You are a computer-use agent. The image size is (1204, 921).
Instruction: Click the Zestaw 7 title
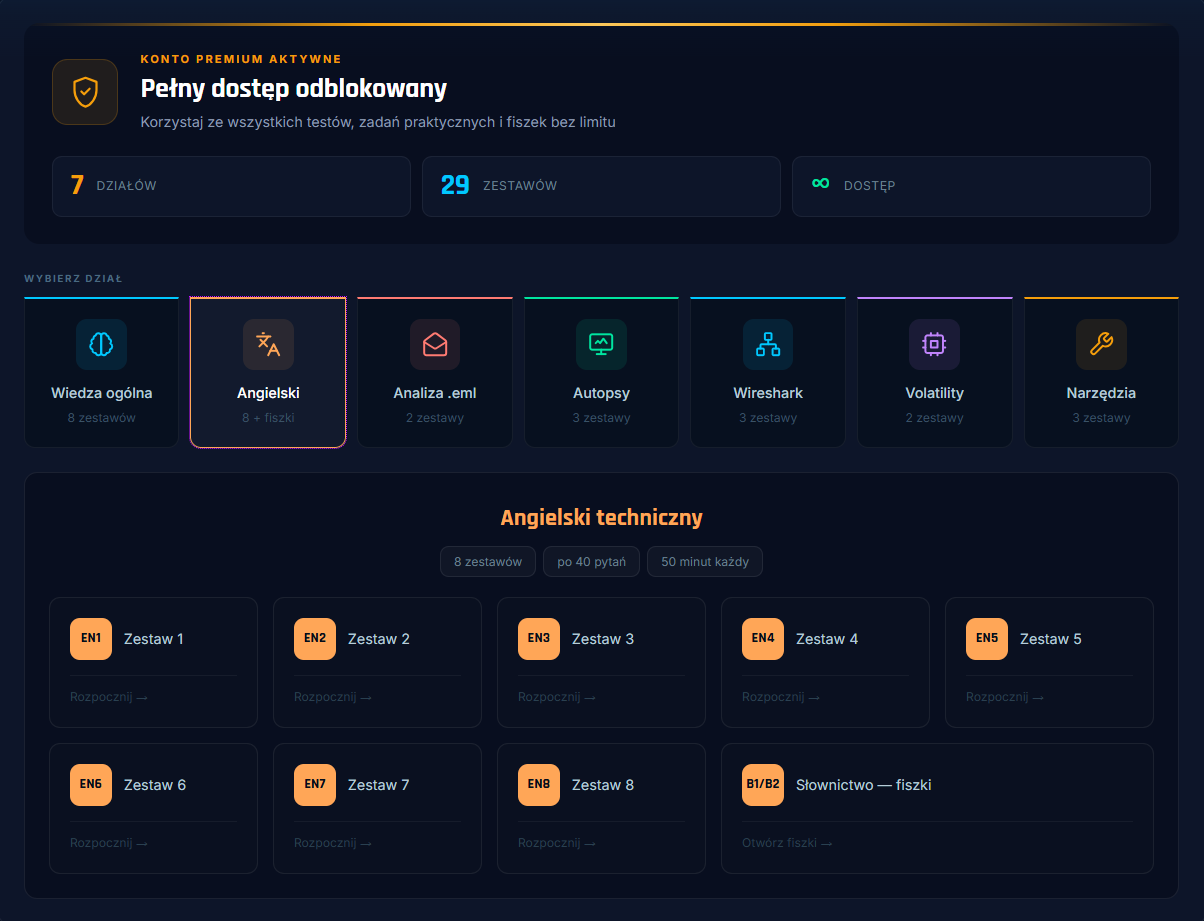(x=379, y=785)
